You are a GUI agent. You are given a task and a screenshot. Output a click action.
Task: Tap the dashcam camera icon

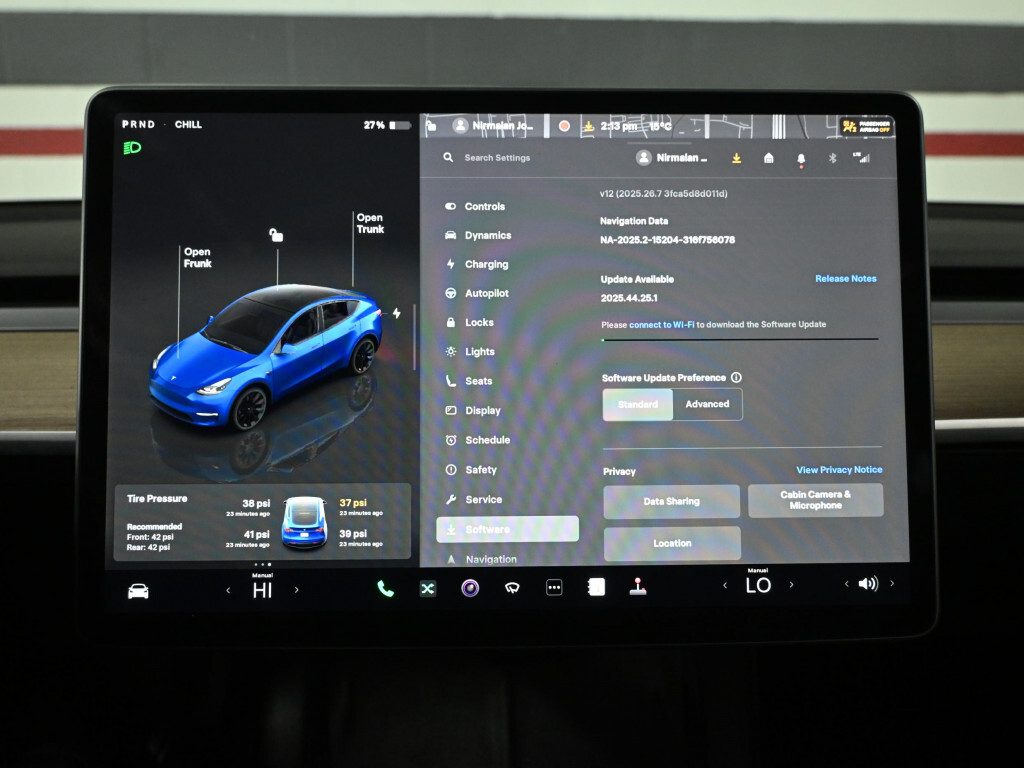(470, 588)
